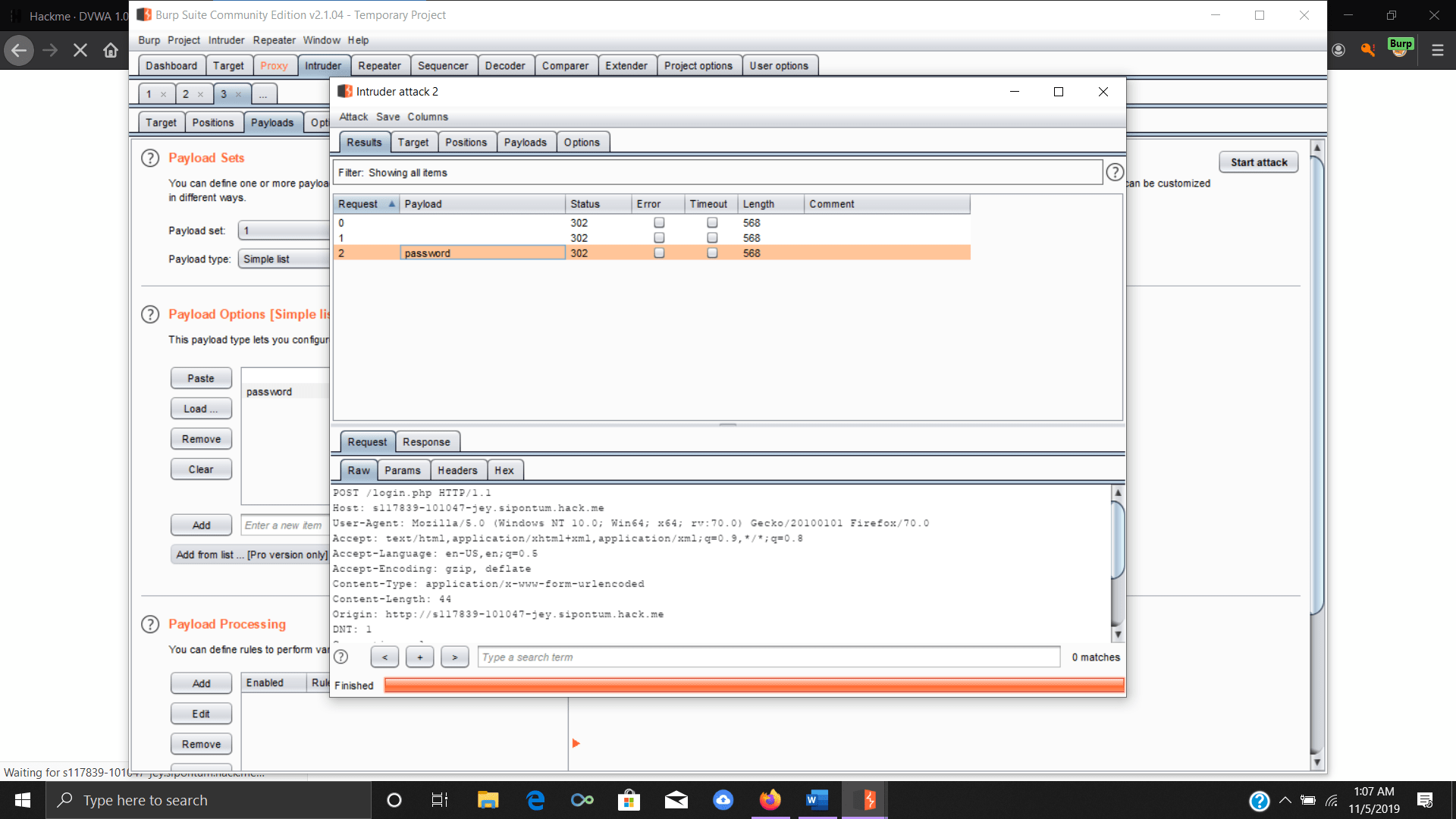This screenshot has height=819, width=1456.
Task: Open Payload type Simple list dropdown
Action: coord(284,259)
